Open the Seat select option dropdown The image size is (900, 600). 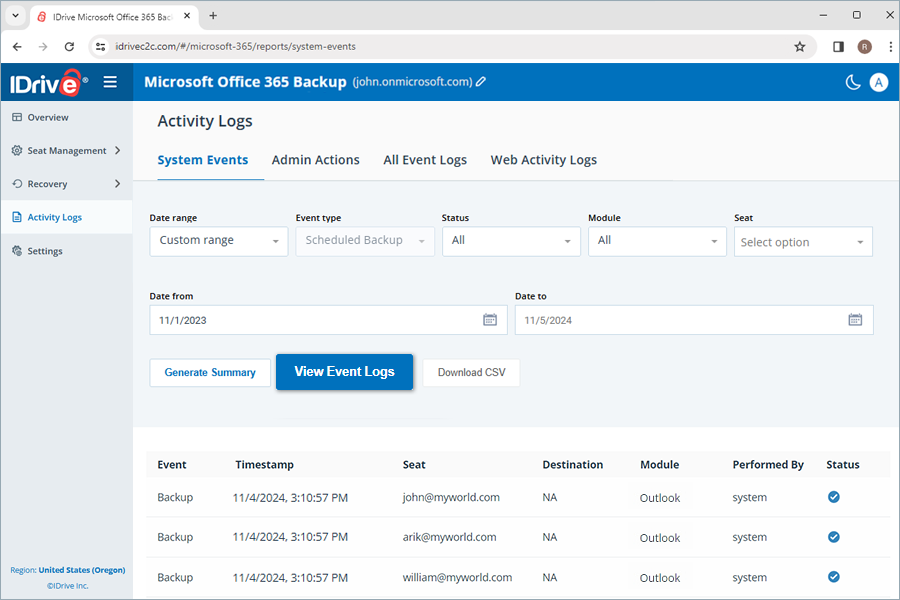click(802, 241)
